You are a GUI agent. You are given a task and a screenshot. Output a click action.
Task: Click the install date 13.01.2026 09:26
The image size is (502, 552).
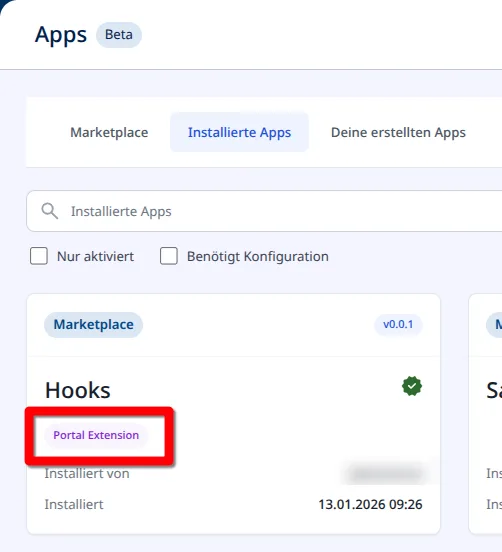coord(370,504)
